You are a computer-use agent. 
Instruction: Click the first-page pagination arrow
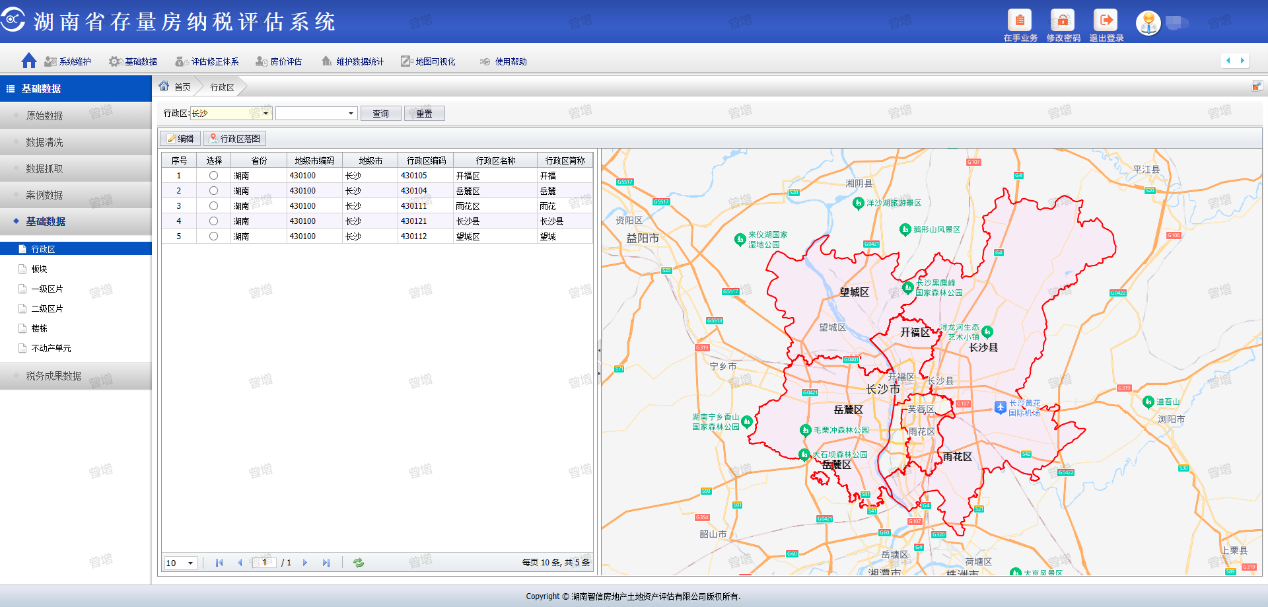[219, 563]
